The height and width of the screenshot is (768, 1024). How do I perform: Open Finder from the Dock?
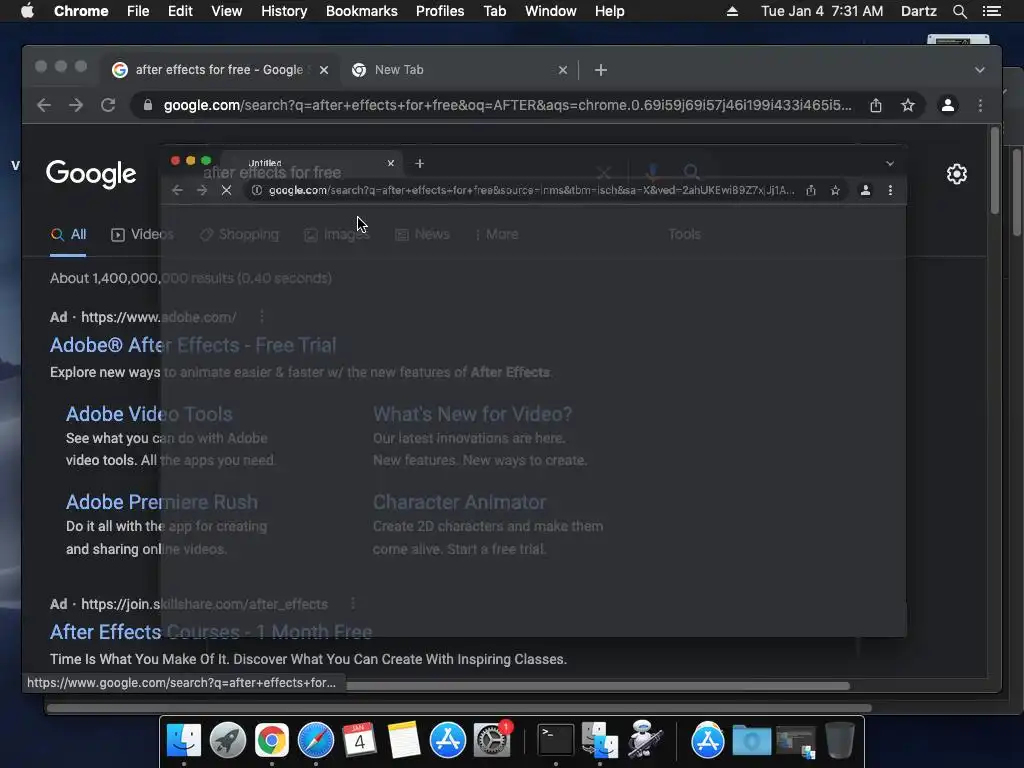[x=184, y=740]
